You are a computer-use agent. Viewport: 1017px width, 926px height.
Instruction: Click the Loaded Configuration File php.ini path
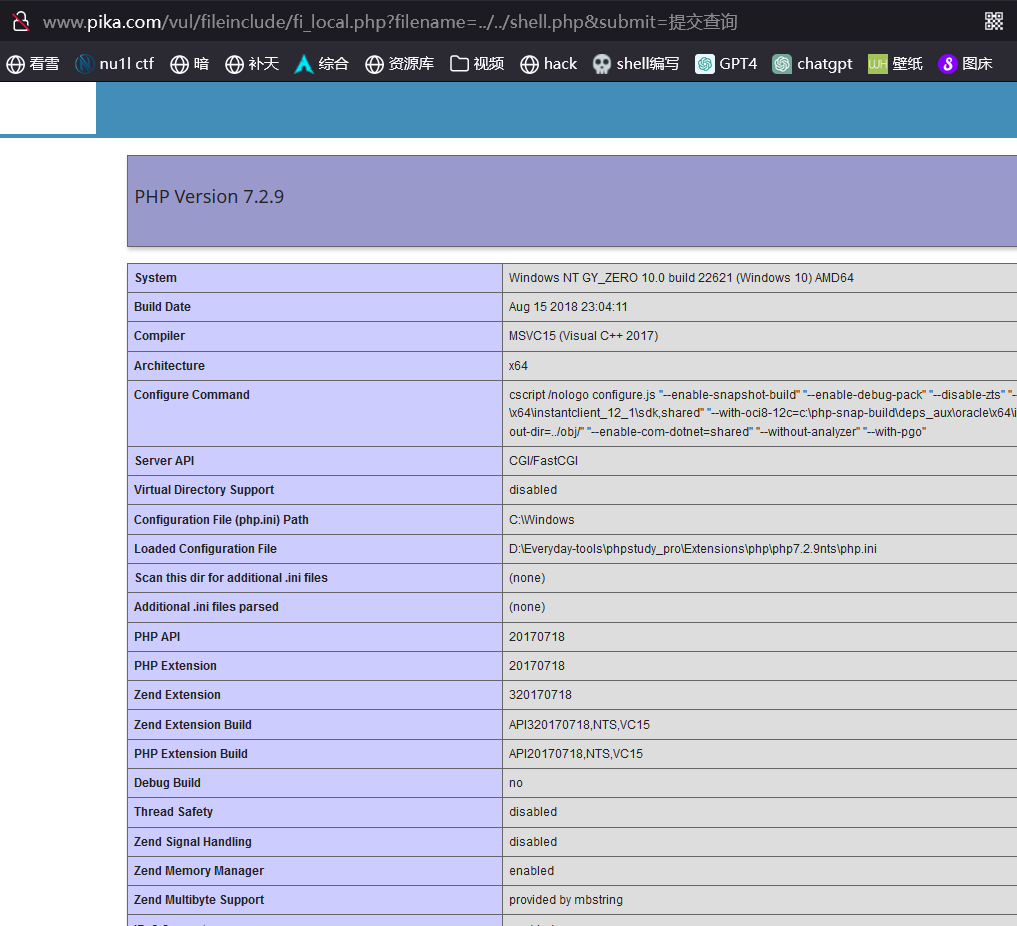pyautogui.click(x=692, y=549)
